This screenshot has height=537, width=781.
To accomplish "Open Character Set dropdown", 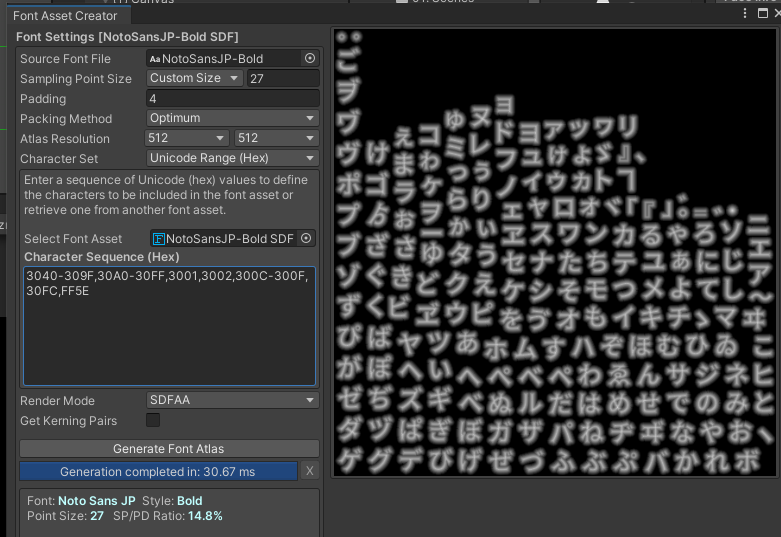I will tap(233, 158).
